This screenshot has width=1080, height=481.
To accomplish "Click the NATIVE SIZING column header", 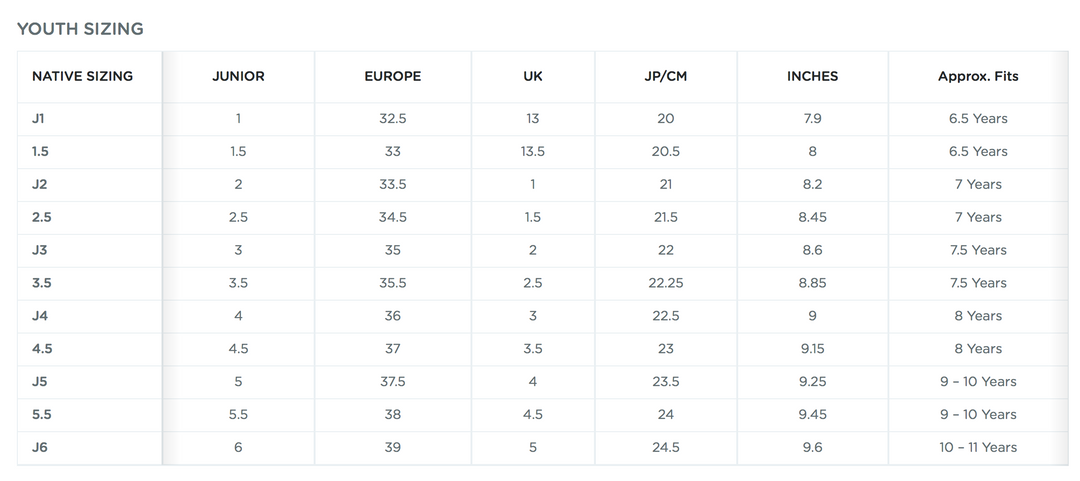I will (x=82, y=76).
